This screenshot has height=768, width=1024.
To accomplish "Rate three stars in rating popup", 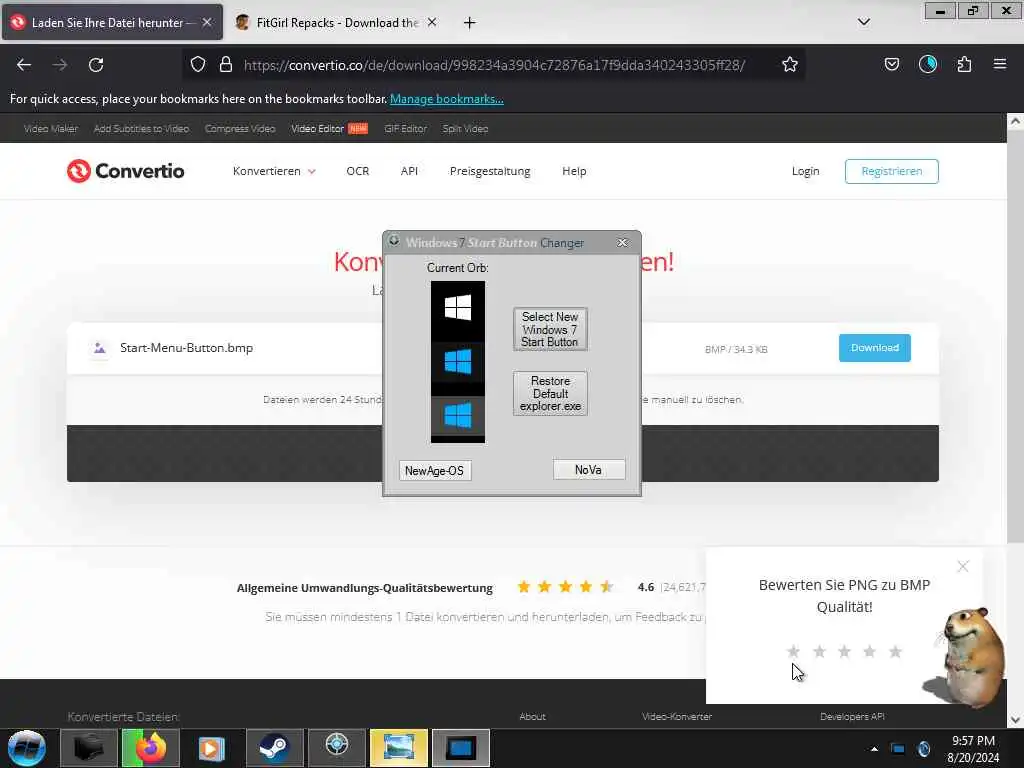I will pyautogui.click(x=844, y=651).
